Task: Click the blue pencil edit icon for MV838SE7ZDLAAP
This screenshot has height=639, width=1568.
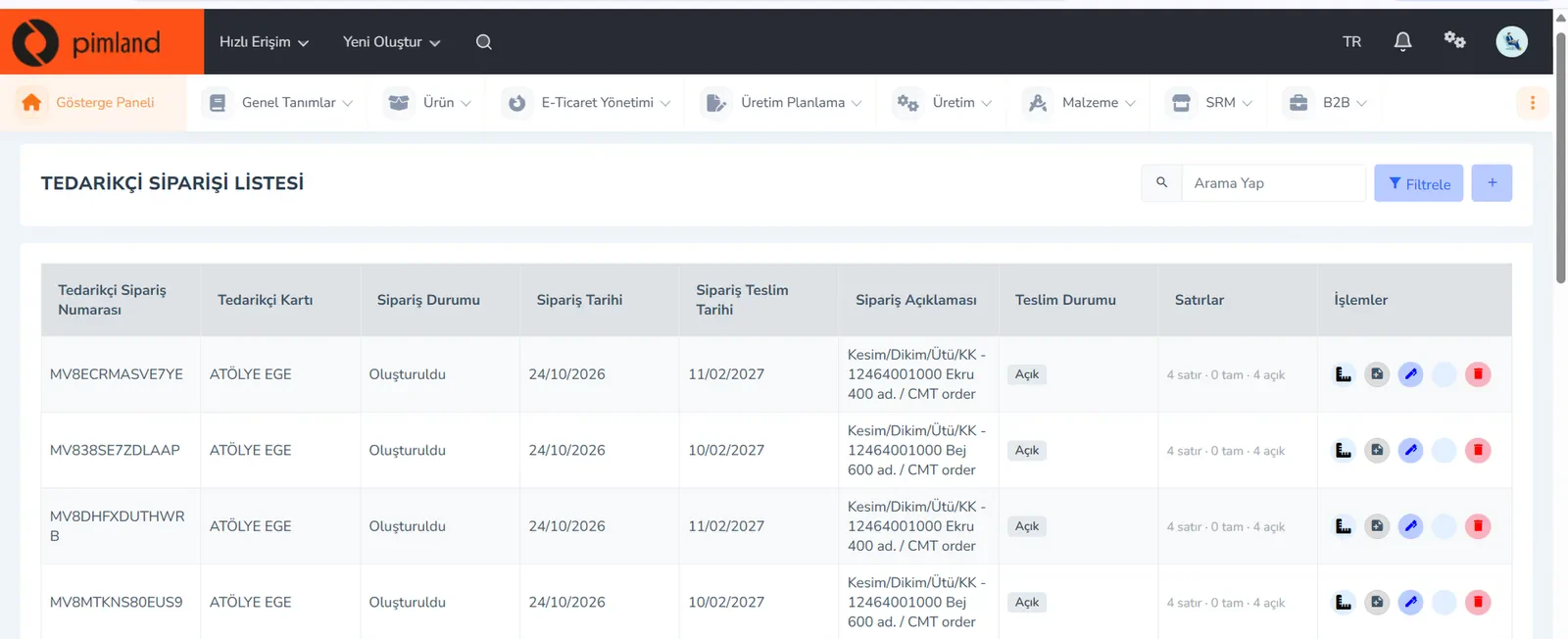Action: pyautogui.click(x=1410, y=451)
